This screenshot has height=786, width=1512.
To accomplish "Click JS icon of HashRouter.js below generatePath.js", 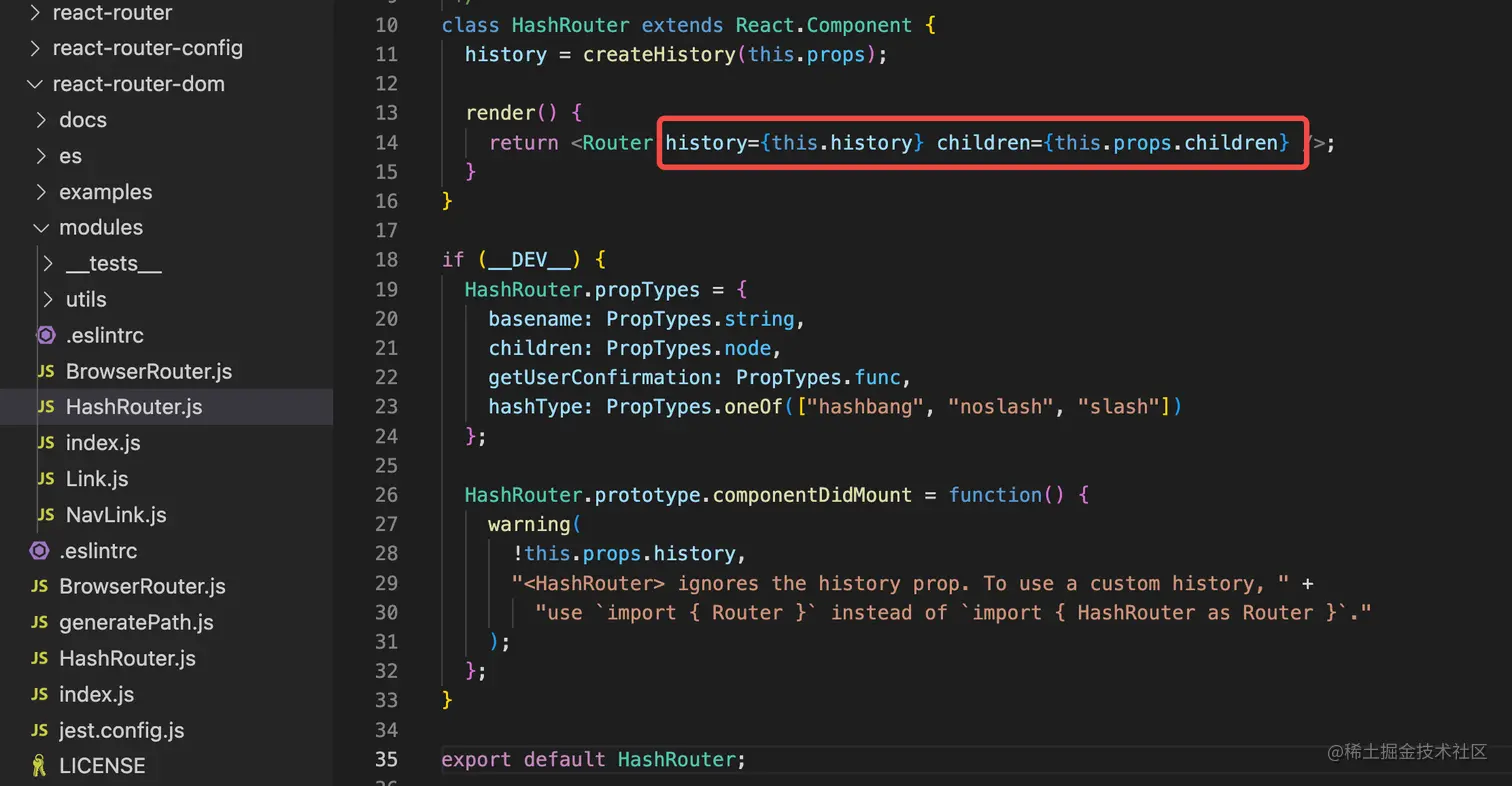I will [39, 658].
